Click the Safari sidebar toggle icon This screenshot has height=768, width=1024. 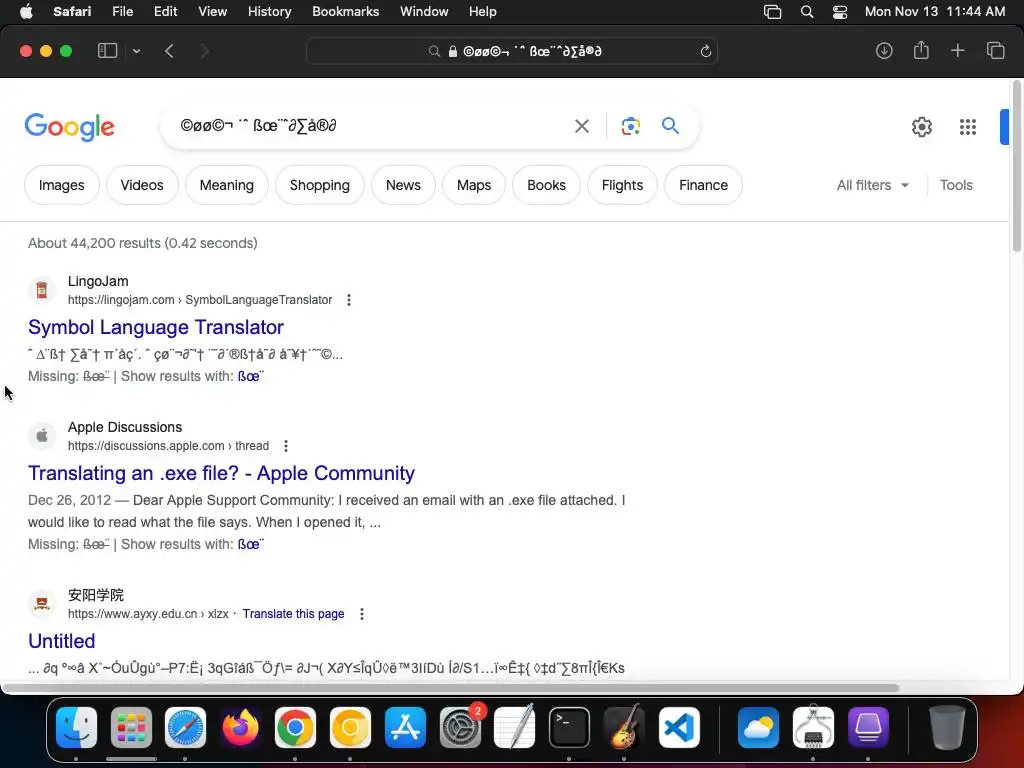click(107, 51)
